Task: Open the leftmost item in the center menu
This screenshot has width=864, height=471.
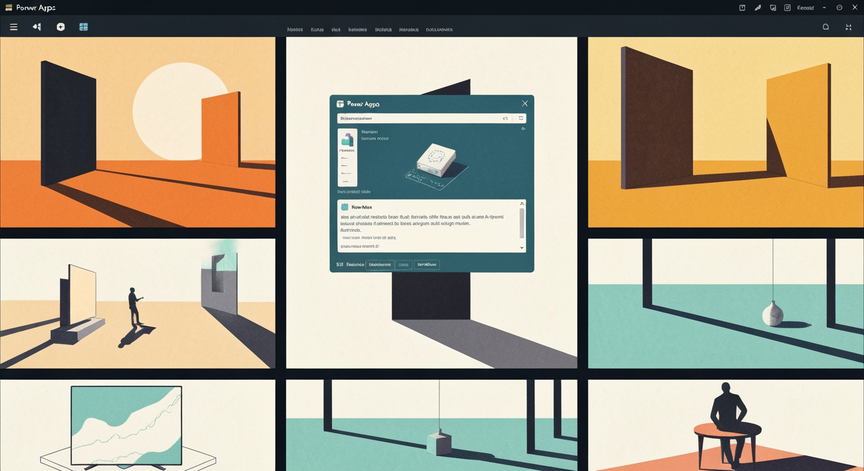Action: pos(295,30)
